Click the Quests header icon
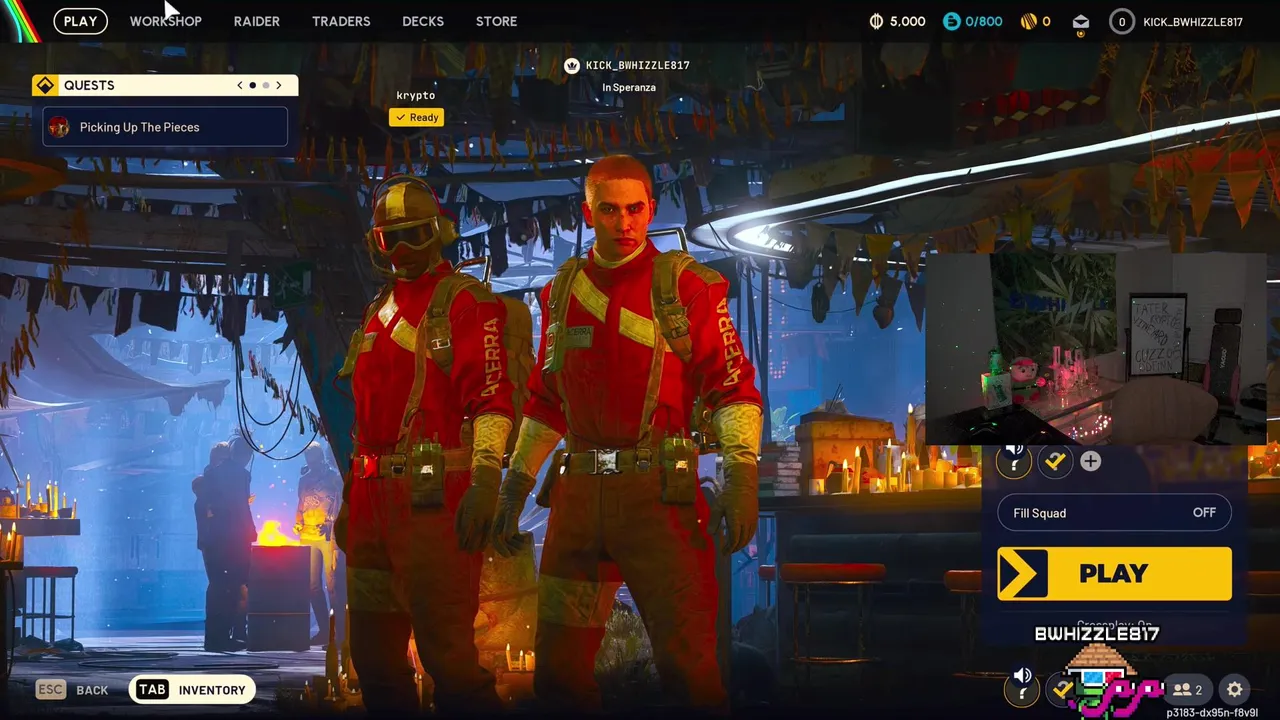This screenshot has width=1280, height=720. 45,85
